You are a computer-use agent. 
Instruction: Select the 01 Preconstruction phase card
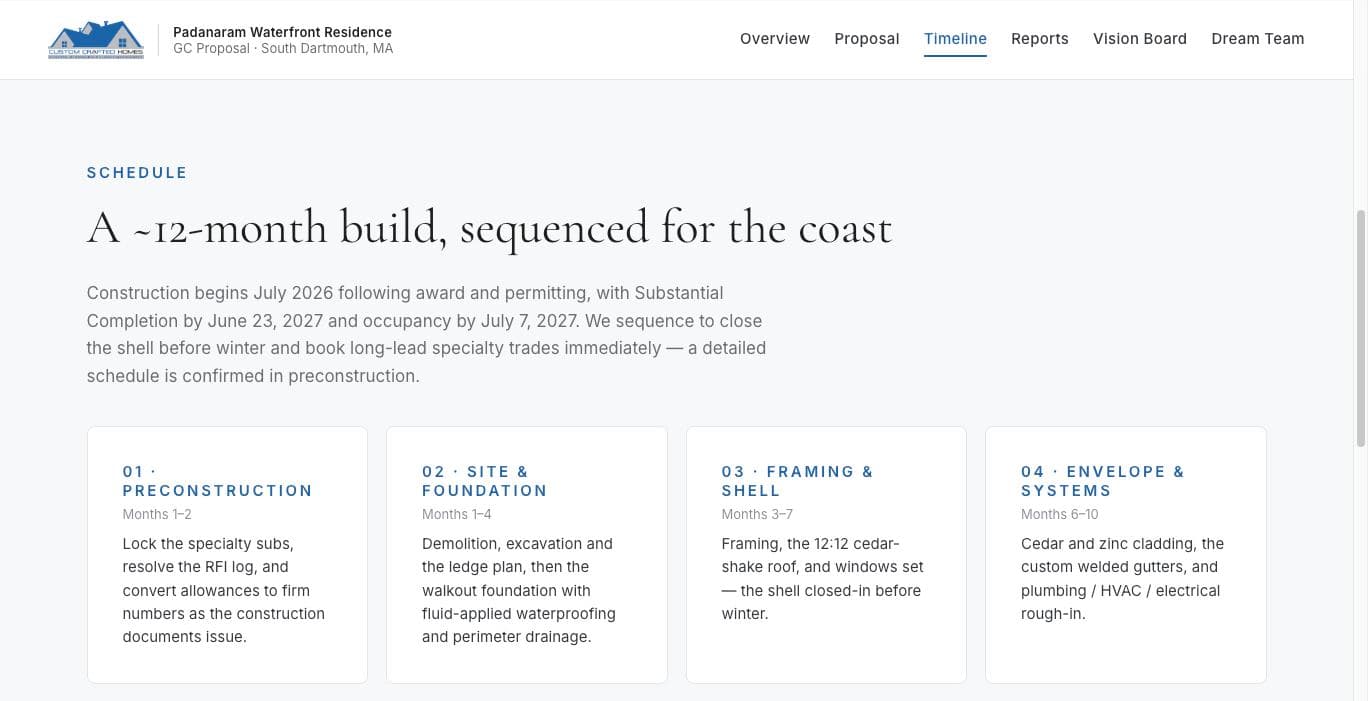click(227, 555)
